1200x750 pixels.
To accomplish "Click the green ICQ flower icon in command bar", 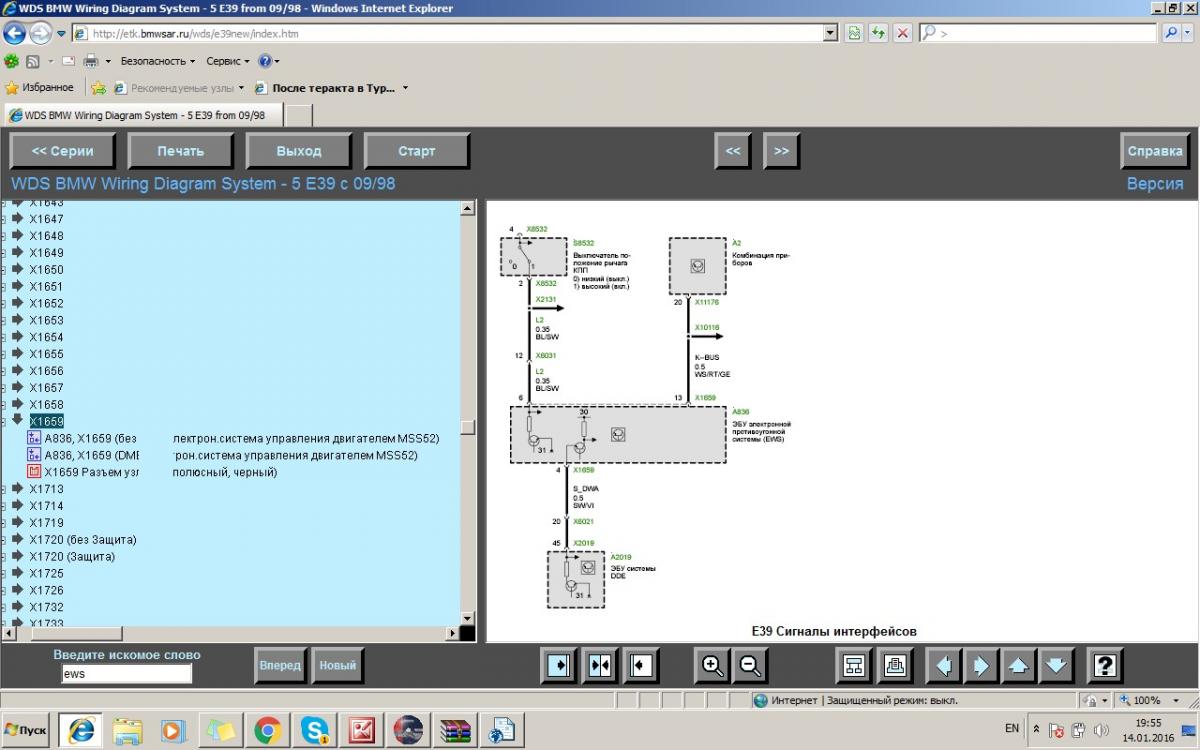I will 12,61.
